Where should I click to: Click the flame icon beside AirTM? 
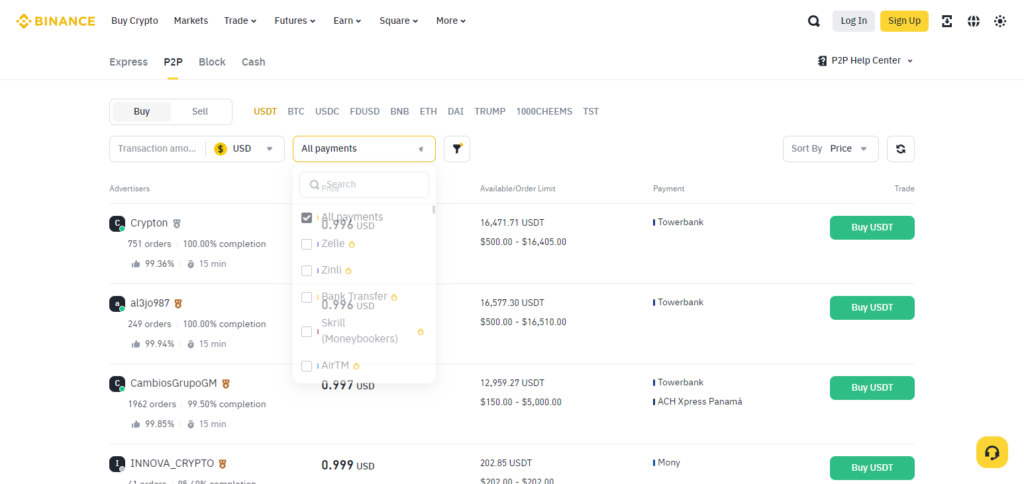pyautogui.click(x=356, y=366)
